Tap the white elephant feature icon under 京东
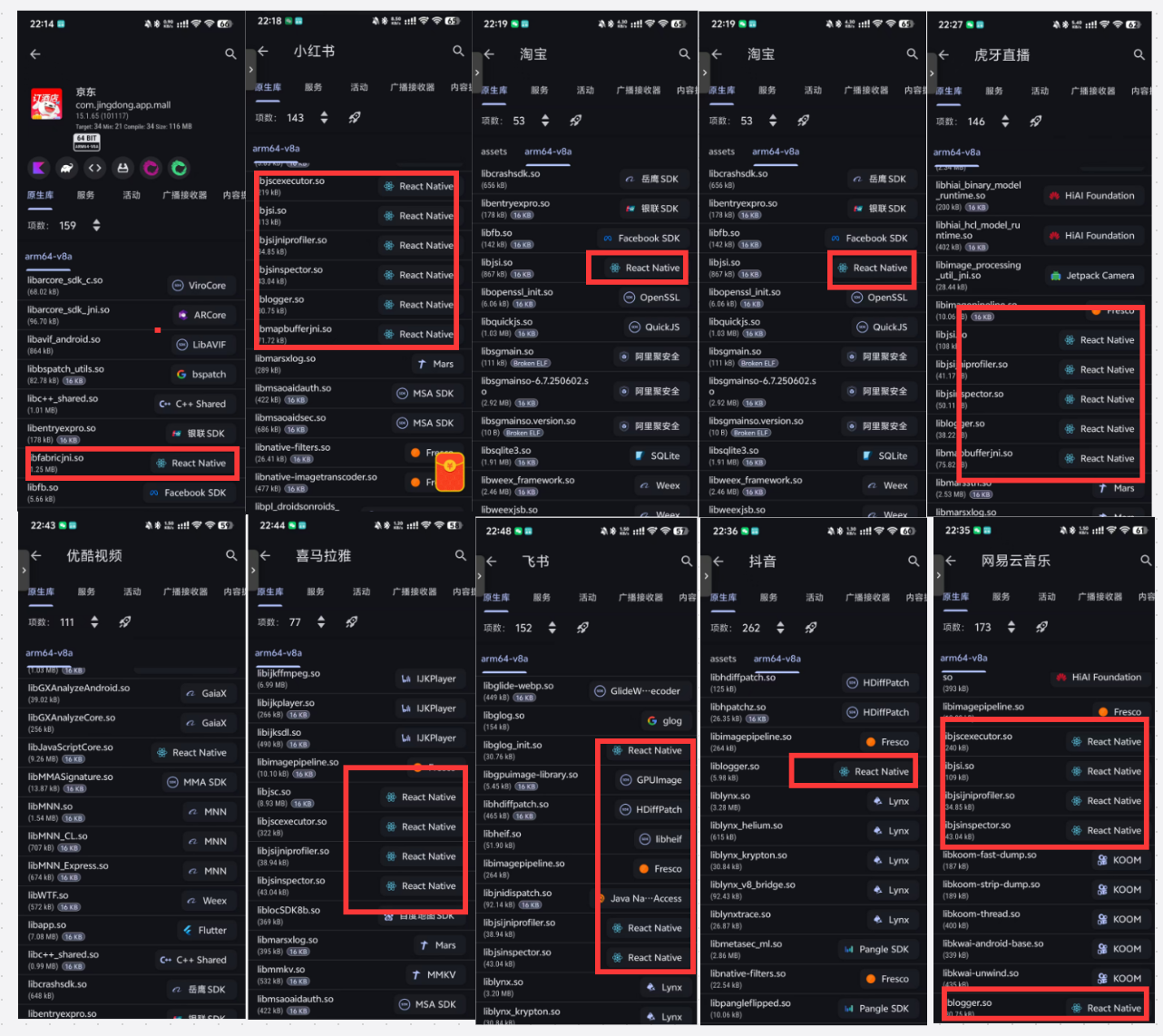The width and height of the screenshot is (1163, 1036). click(x=66, y=168)
